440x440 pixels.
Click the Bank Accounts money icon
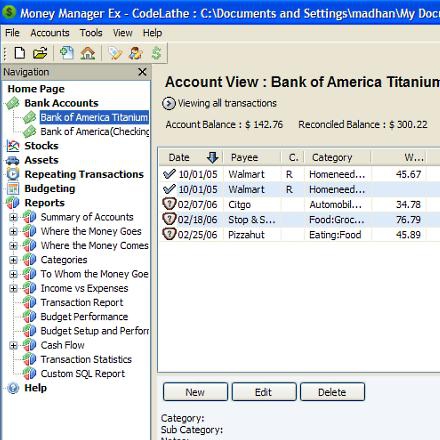point(13,103)
